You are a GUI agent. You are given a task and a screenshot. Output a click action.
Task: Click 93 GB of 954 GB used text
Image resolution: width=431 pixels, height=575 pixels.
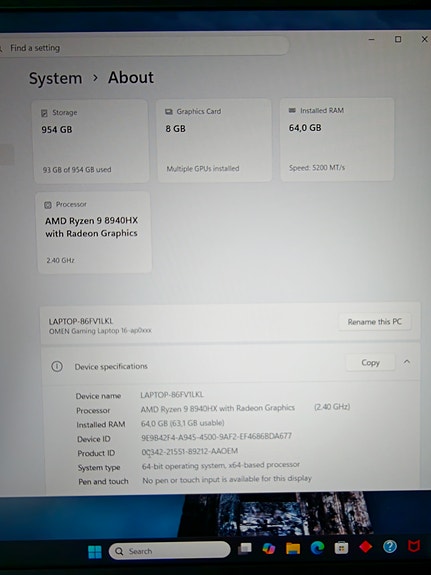click(77, 170)
